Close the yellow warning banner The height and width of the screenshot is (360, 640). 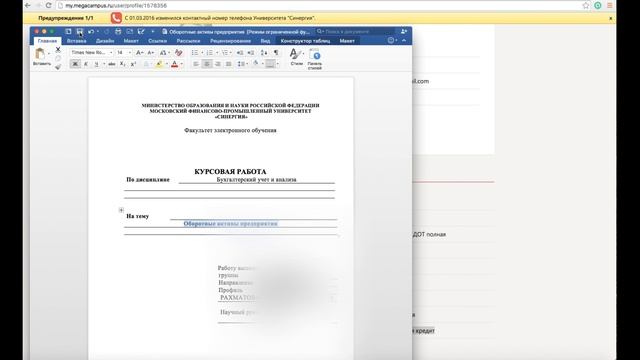(611, 18)
